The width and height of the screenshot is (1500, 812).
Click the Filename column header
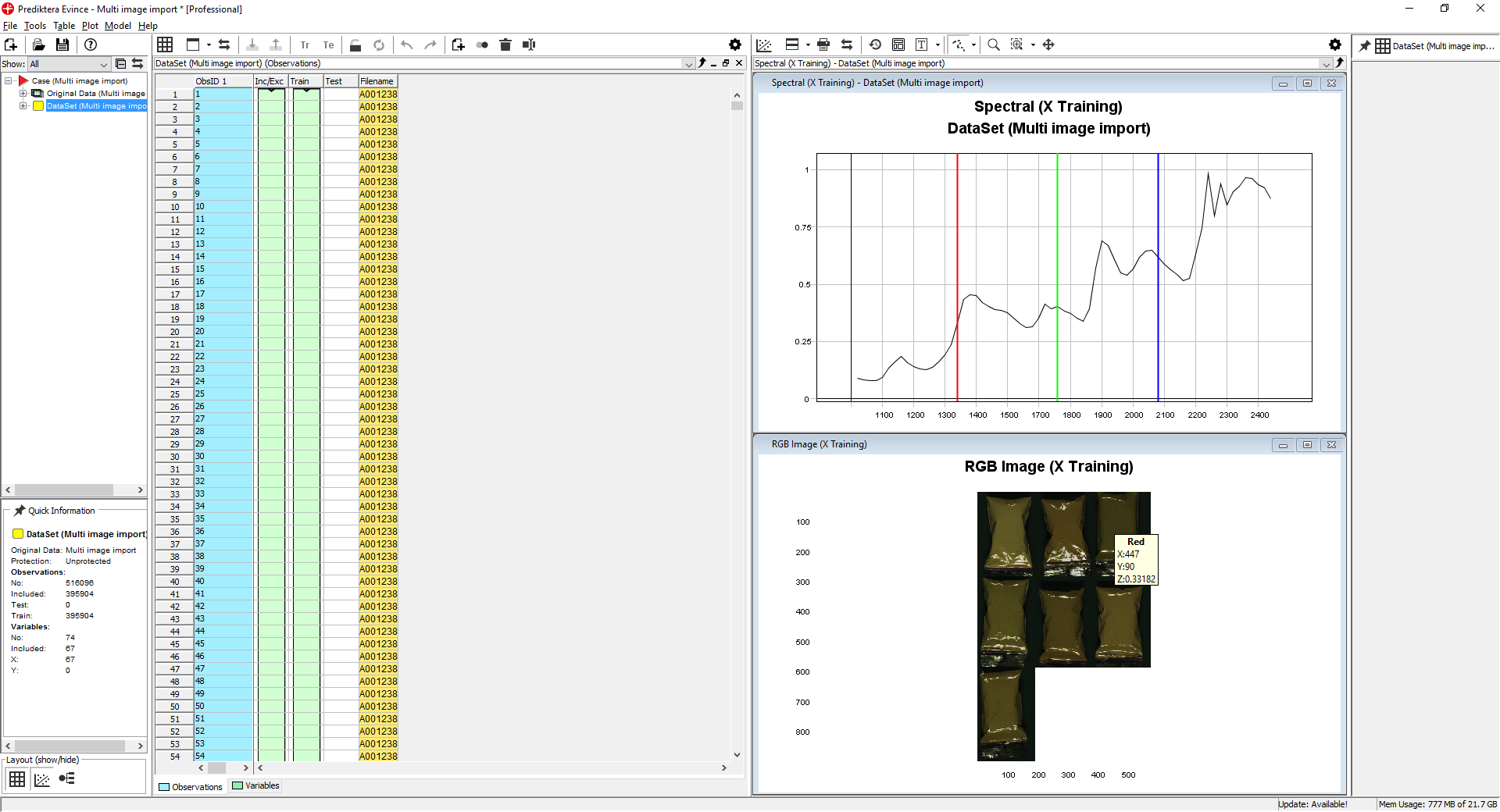[377, 81]
